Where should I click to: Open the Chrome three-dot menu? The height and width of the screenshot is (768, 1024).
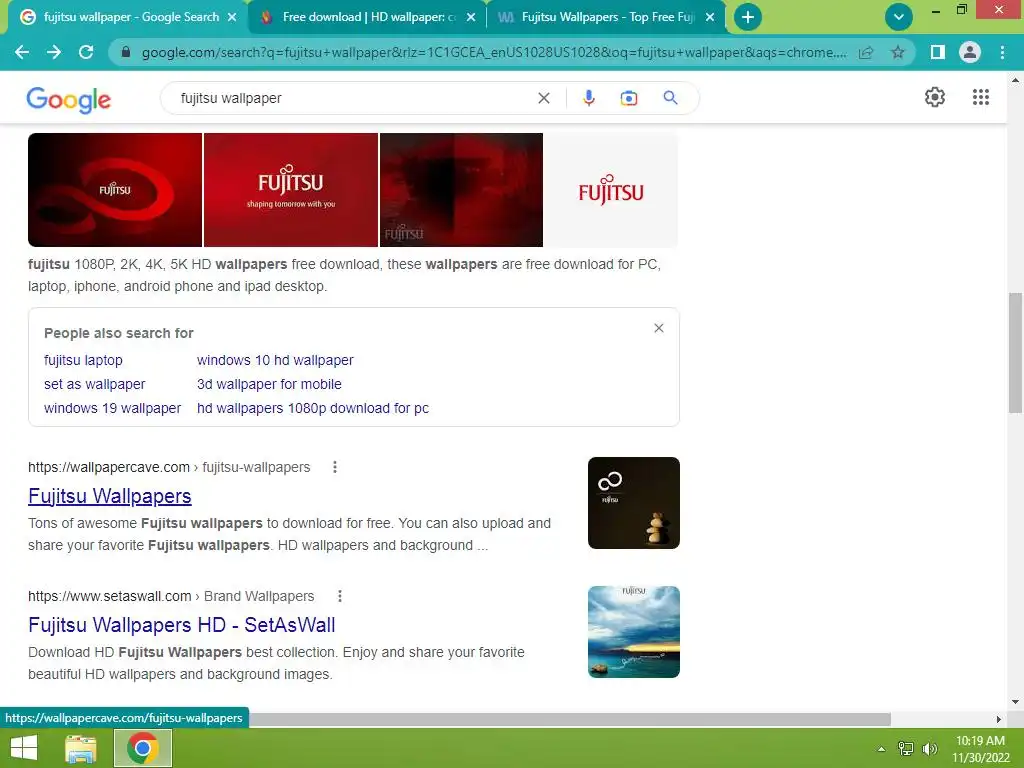tap(1002, 52)
